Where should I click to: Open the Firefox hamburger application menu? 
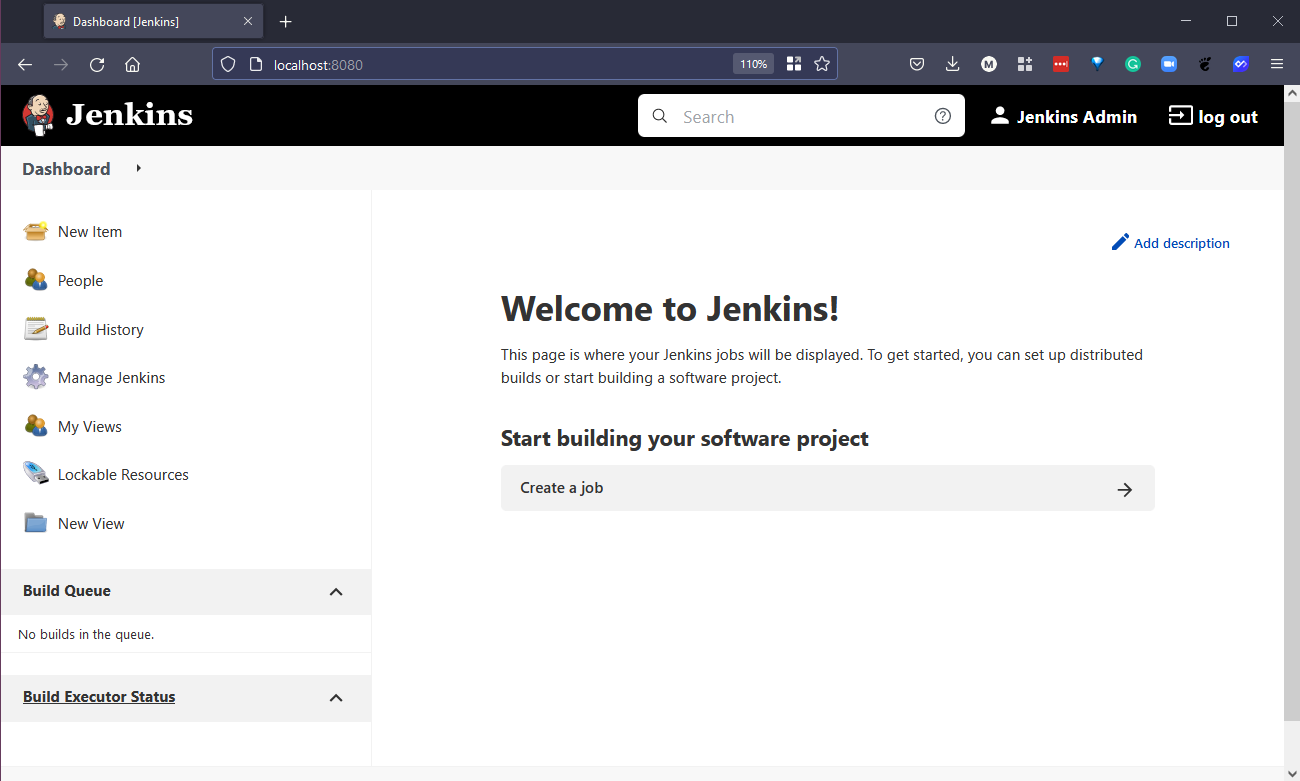coord(1276,64)
